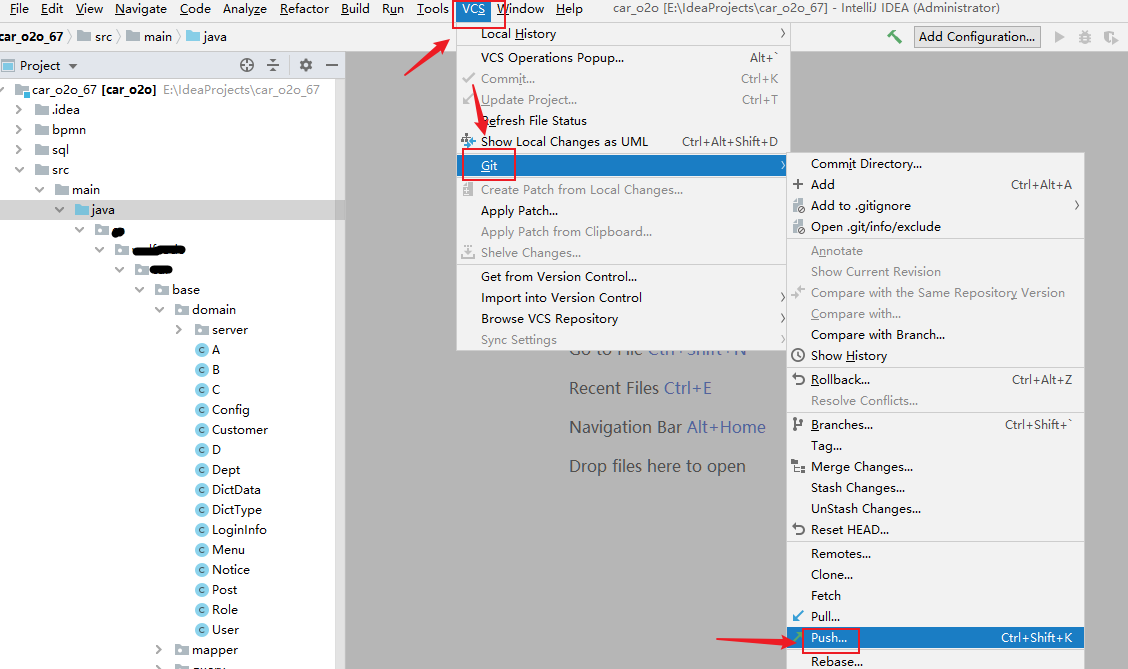
Task: Open Local History submenu
Action: point(623,34)
